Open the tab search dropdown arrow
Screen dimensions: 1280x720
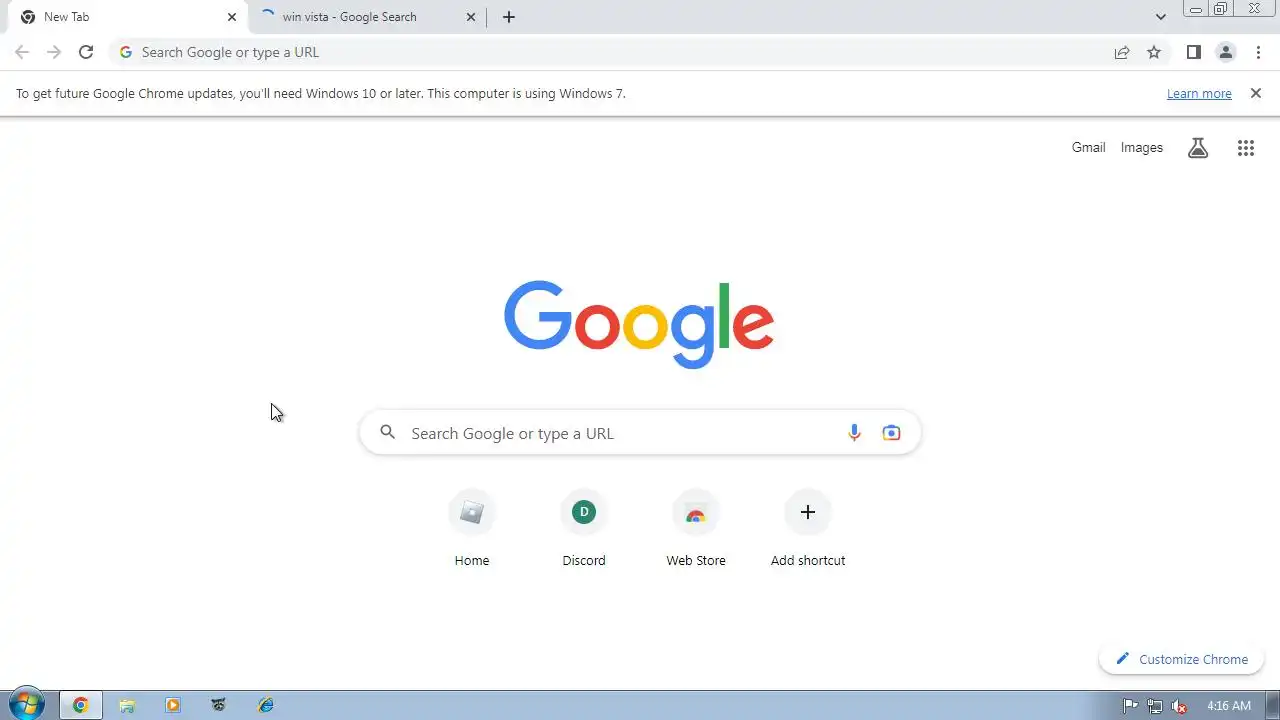1160,17
